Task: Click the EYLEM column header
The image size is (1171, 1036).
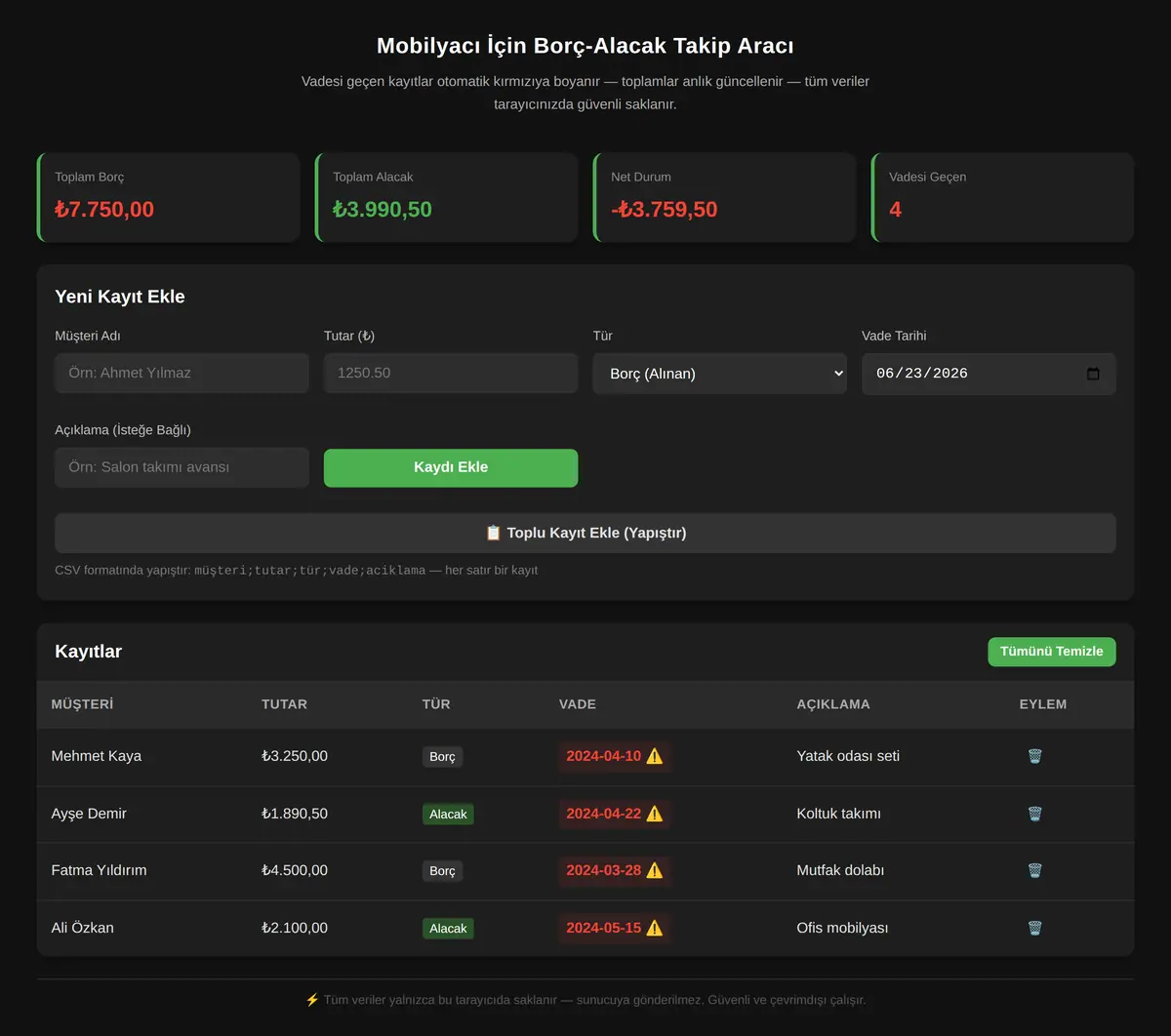Action: pyautogui.click(x=1043, y=704)
